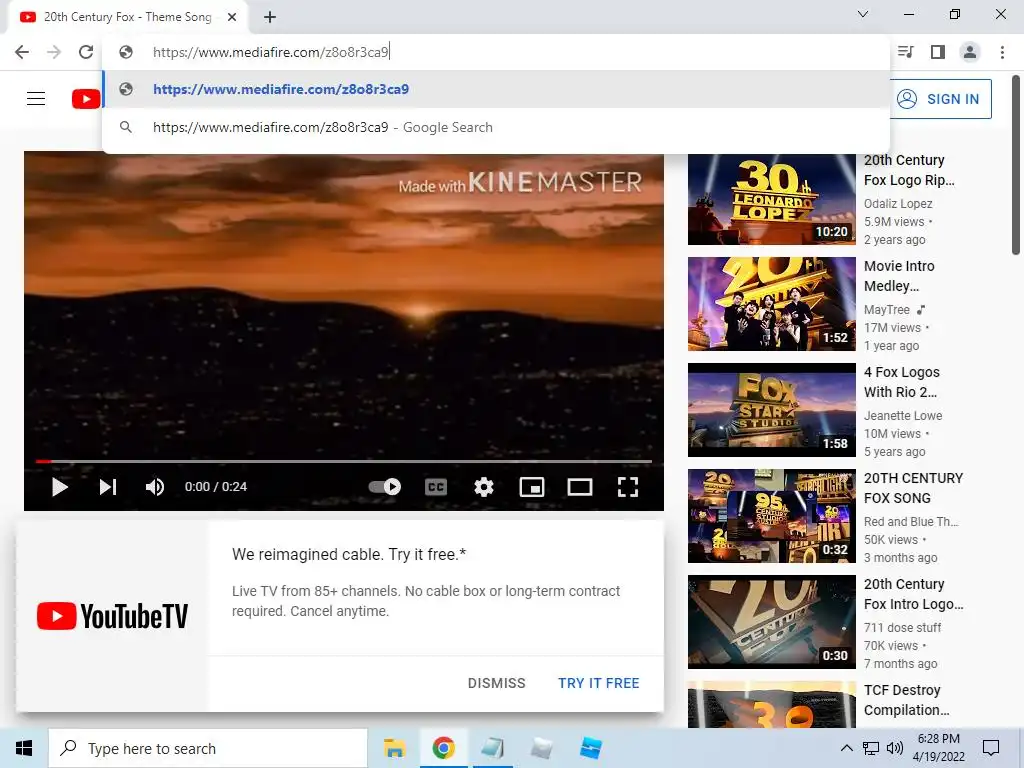Click the 'Movie Intro Medley...' video title

[x=899, y=276]
